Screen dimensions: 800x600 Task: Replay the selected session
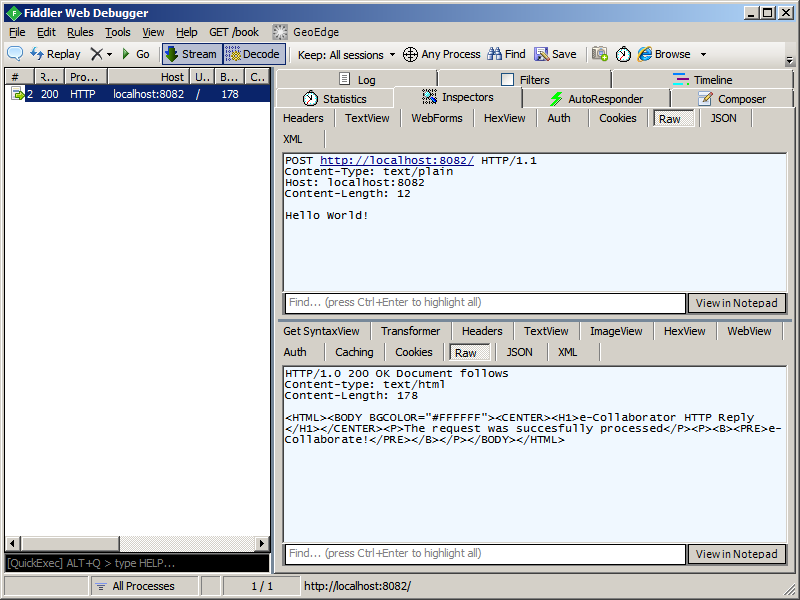(x=55, y=54)
